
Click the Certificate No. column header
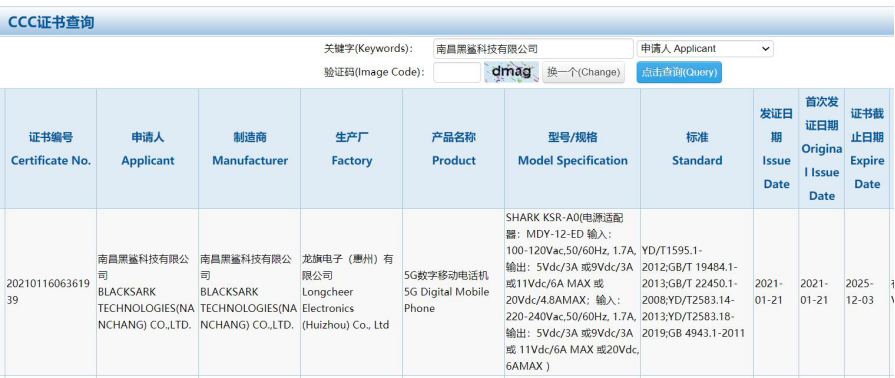pos(51,149)
